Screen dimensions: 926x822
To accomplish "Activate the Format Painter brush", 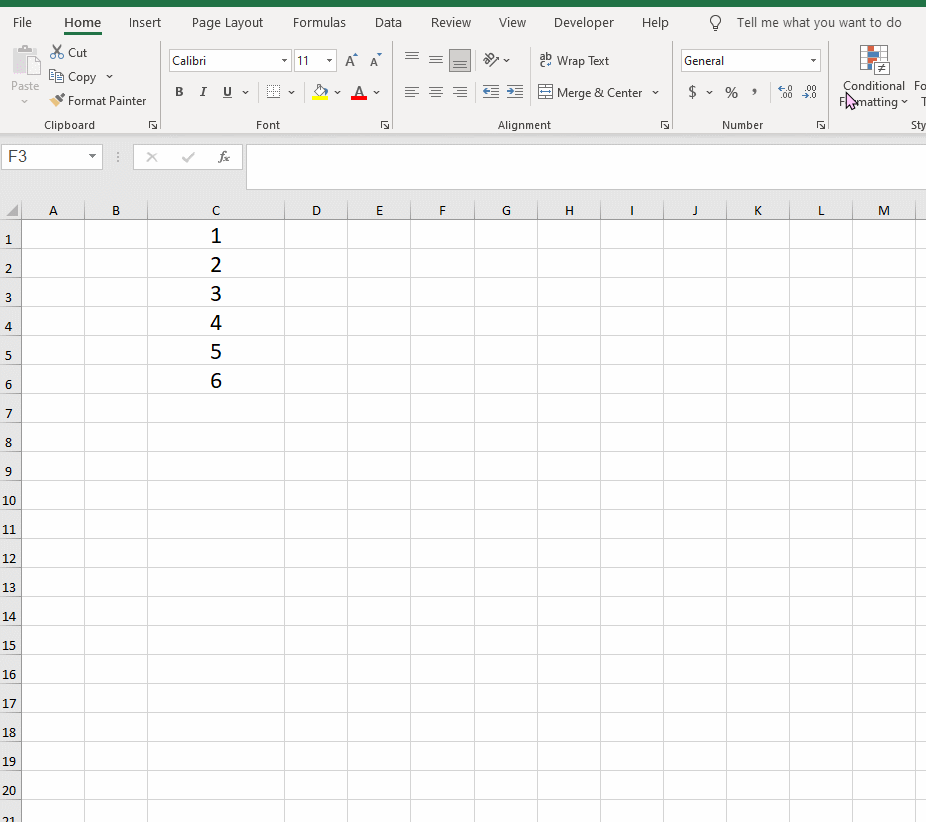I will [57, 100].
